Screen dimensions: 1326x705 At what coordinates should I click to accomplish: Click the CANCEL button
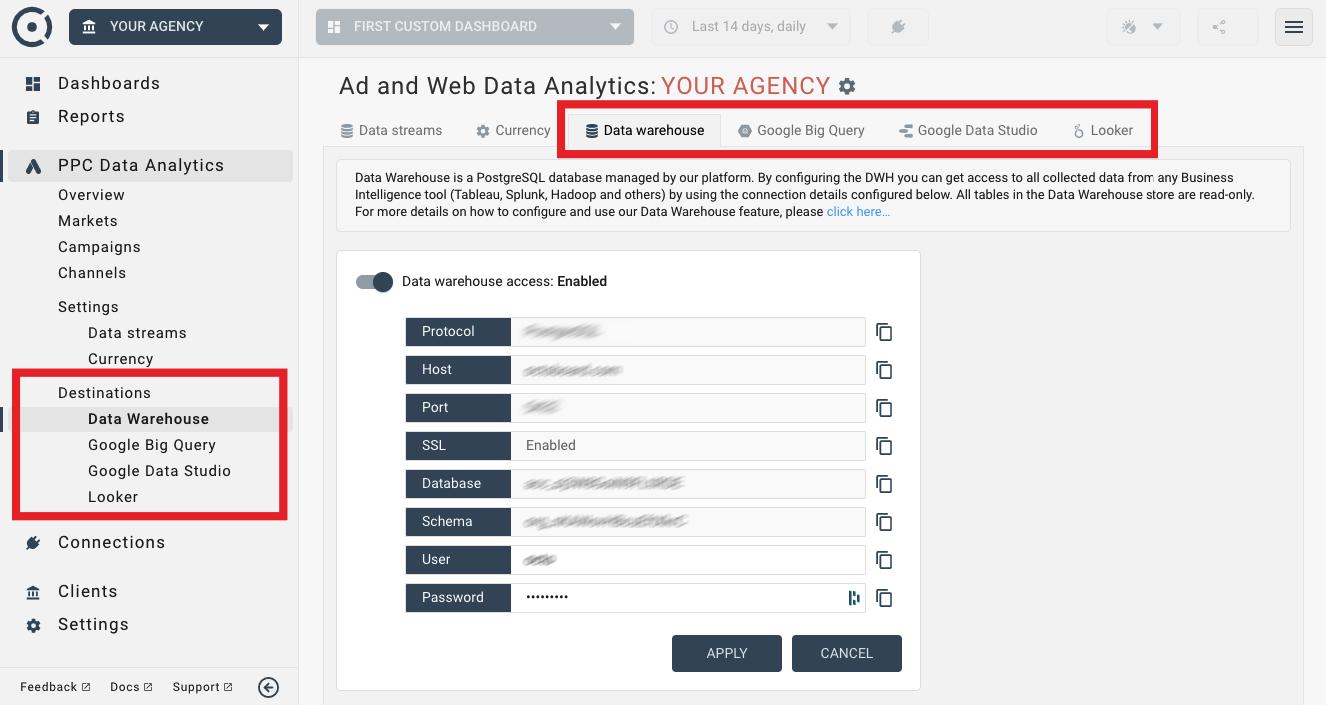click(x=847, y=653)
